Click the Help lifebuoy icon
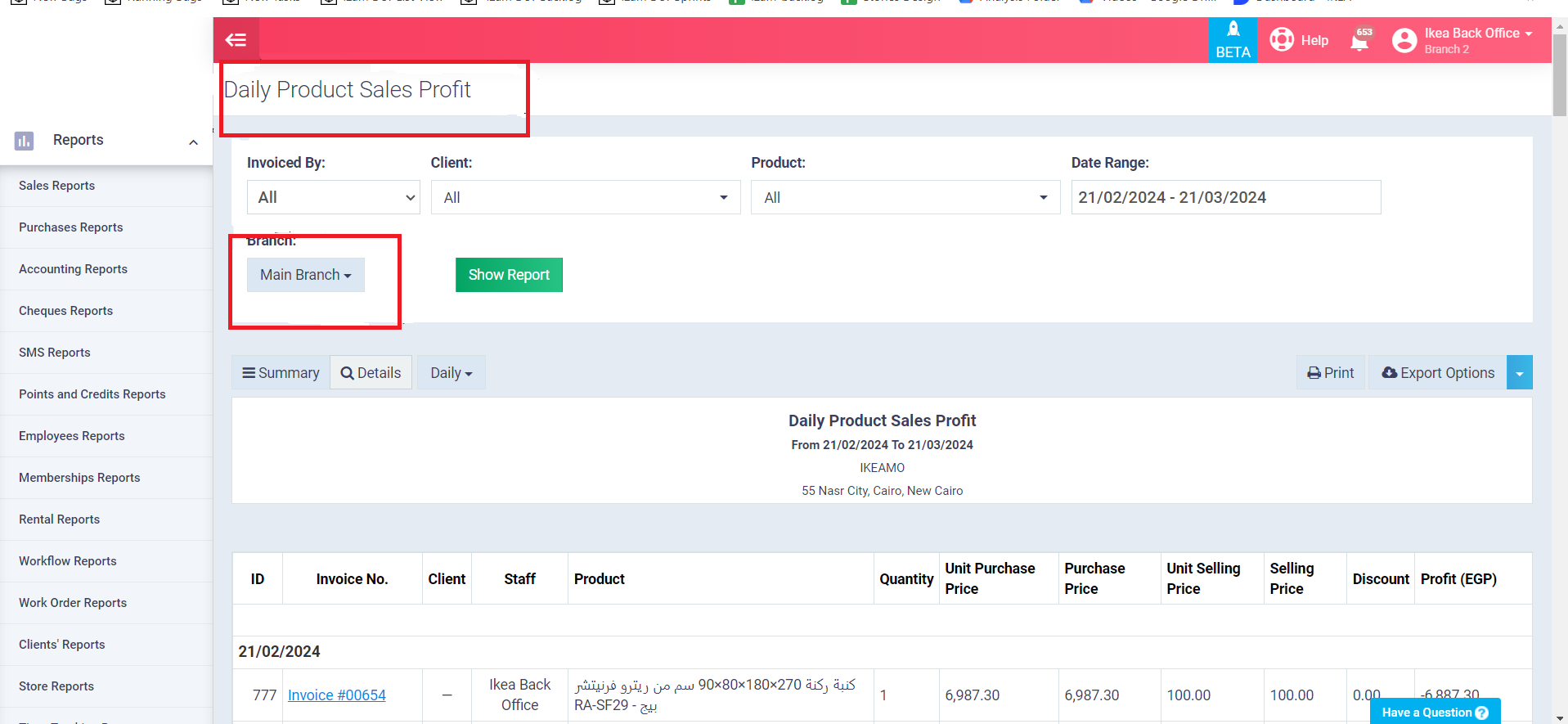 point(1281,39)
